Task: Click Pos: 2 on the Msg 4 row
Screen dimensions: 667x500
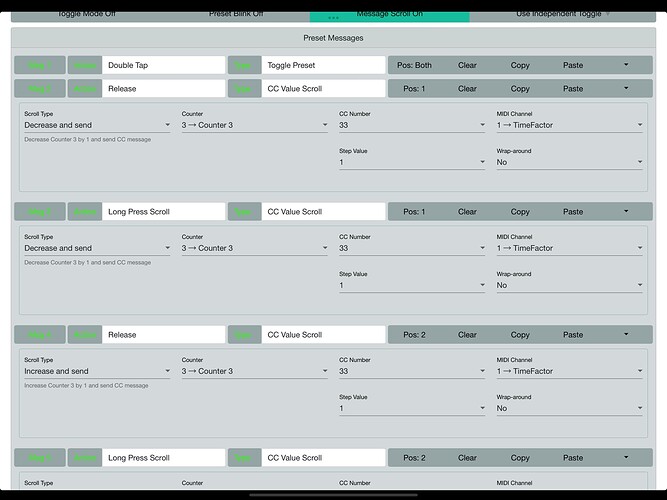Action: (414, 334)
